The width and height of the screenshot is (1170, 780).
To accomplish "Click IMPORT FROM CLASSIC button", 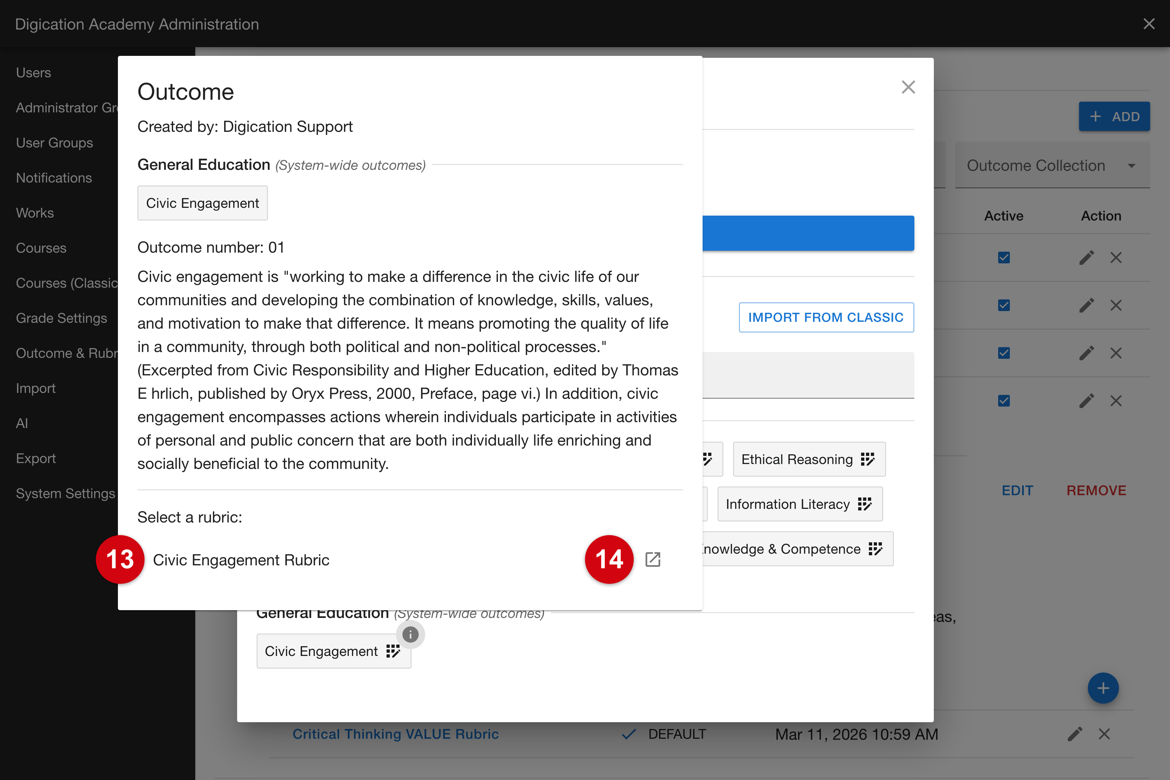I will [x=826, y=317].
